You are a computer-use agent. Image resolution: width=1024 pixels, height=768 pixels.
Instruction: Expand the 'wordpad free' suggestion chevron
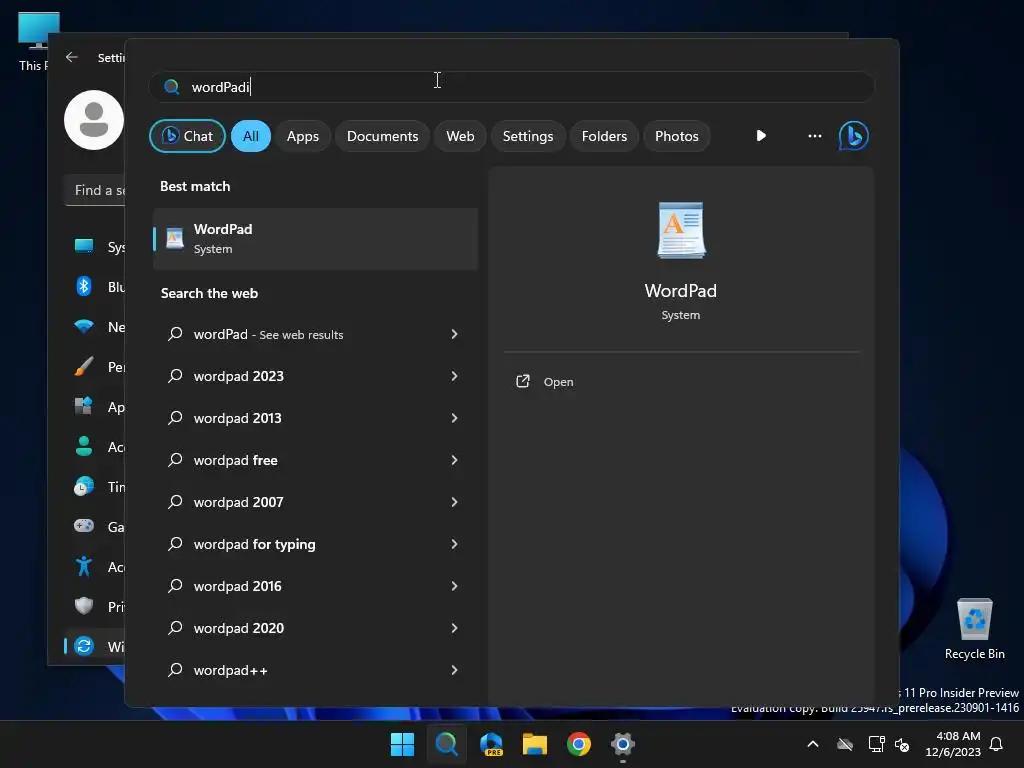click(455, 460)
